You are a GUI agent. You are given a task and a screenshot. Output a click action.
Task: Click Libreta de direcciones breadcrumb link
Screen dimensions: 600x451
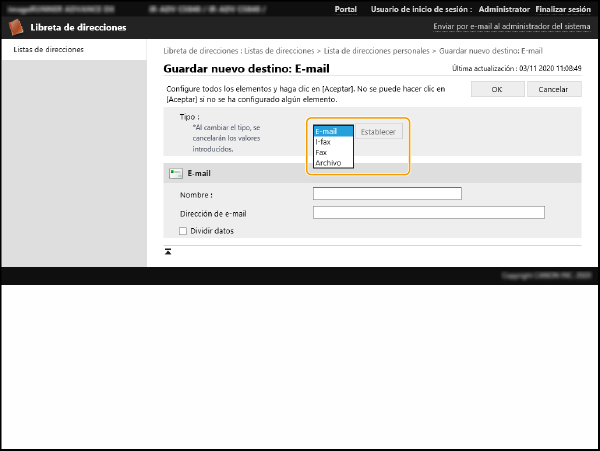[198, 49]
